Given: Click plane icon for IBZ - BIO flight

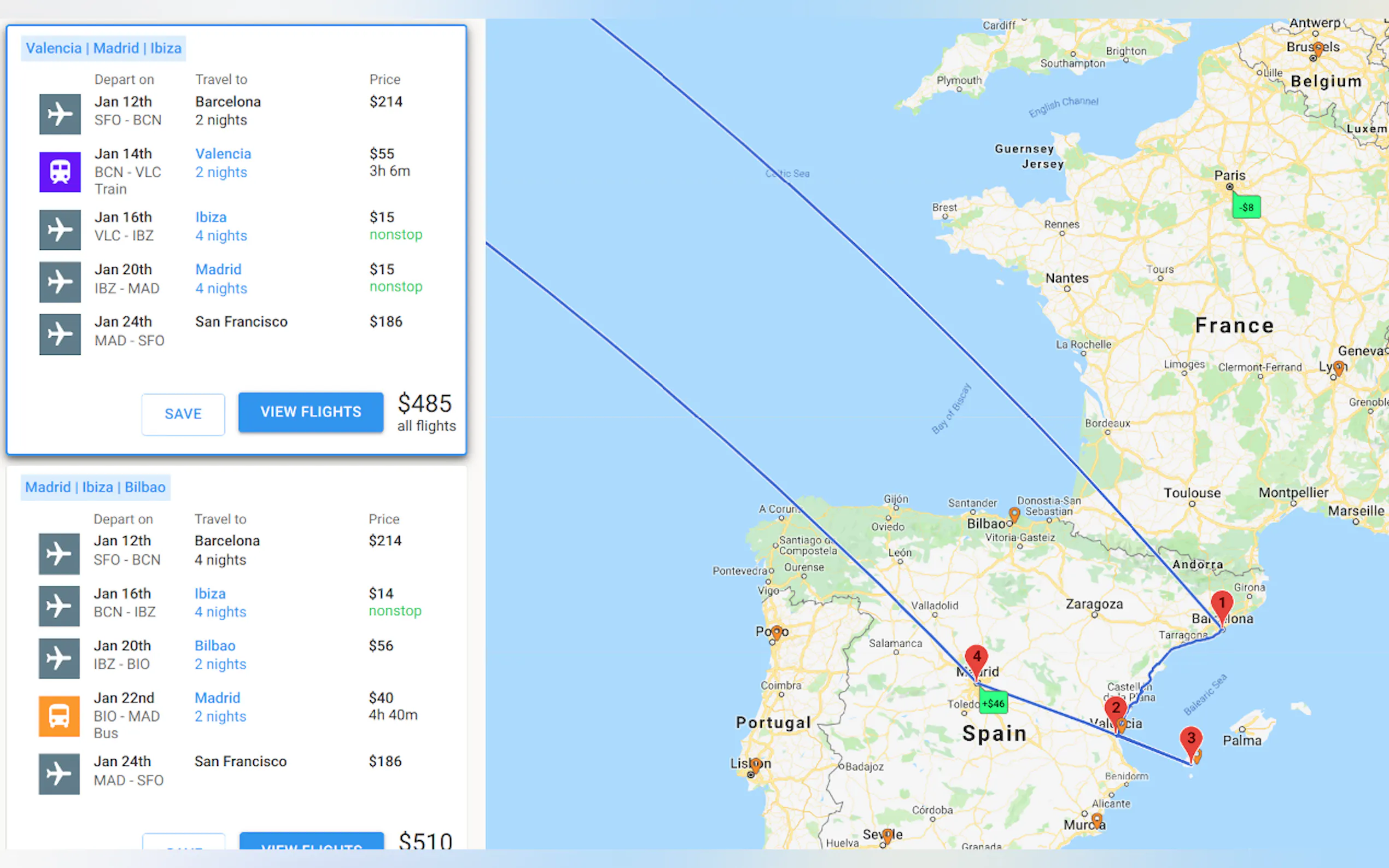Looking at the screenshot, I should [59, 658].
